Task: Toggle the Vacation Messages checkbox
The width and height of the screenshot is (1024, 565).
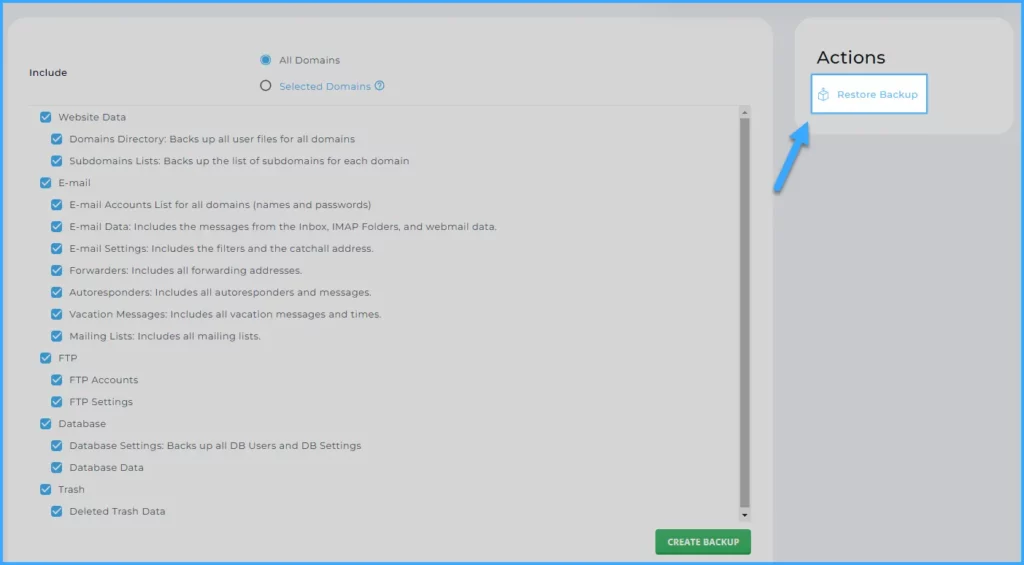Action: coord(57,315)
